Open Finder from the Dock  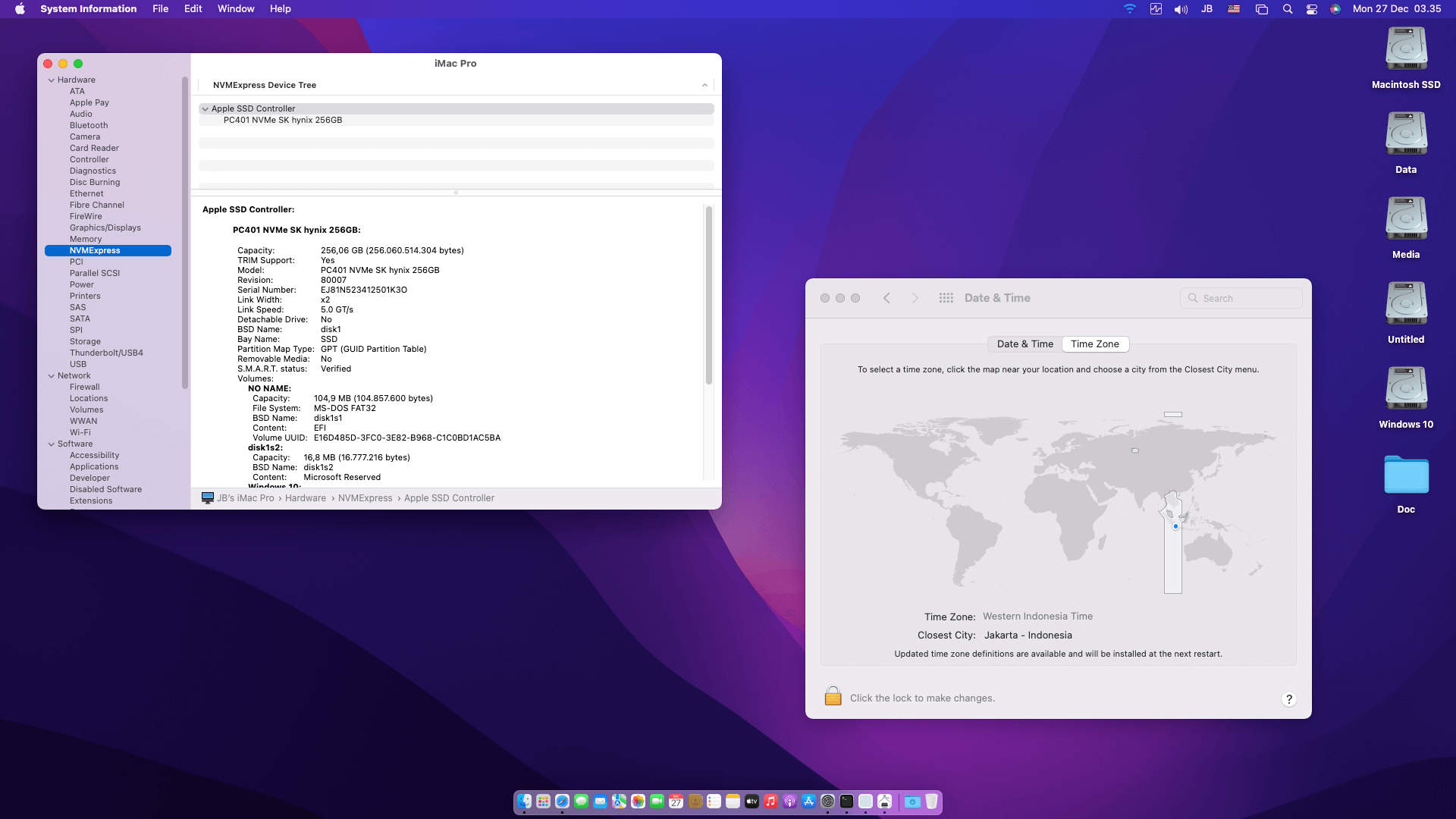tap(524, 802)
